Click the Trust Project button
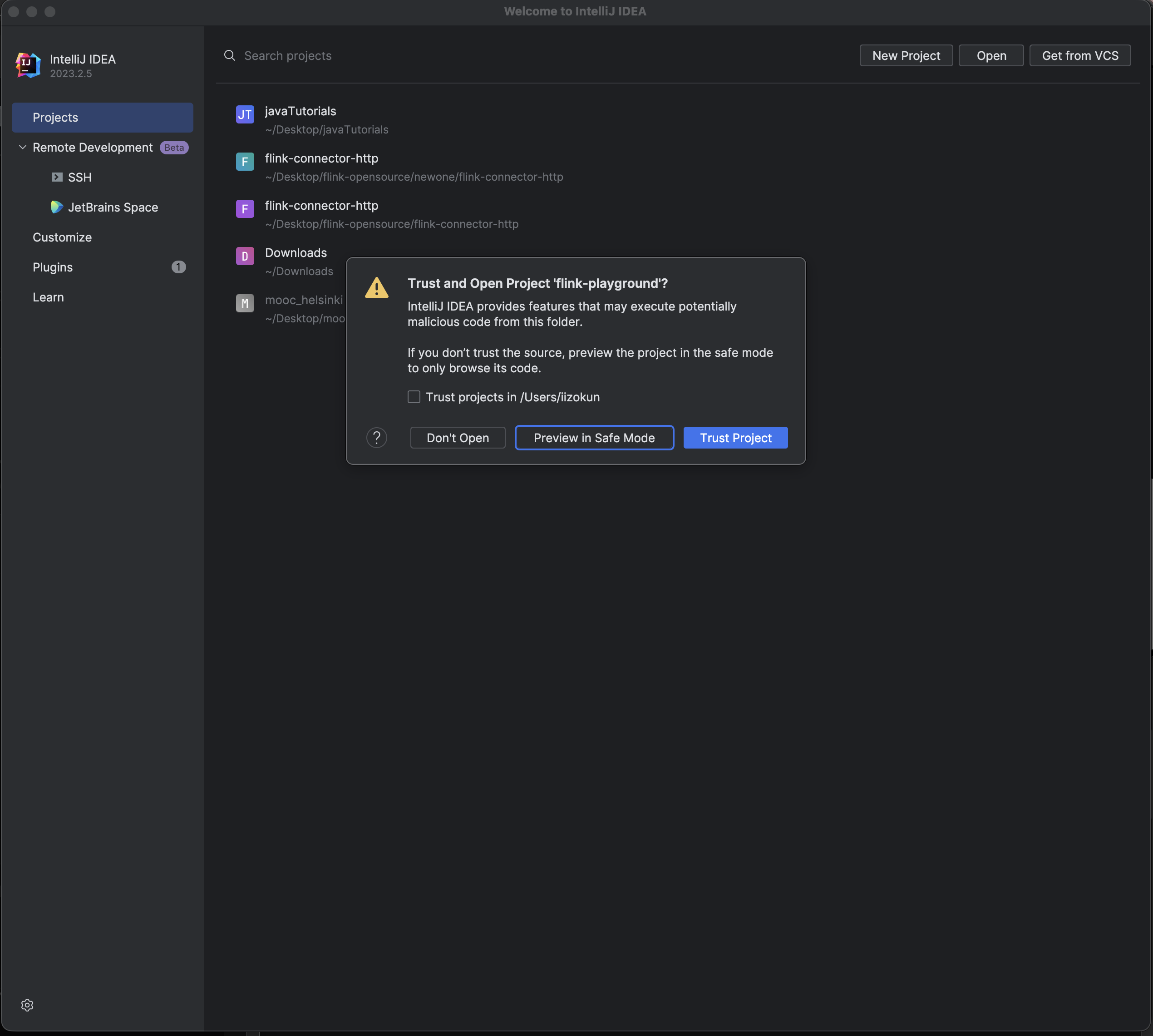The image size is (1153, 1036). coord(735,438)
